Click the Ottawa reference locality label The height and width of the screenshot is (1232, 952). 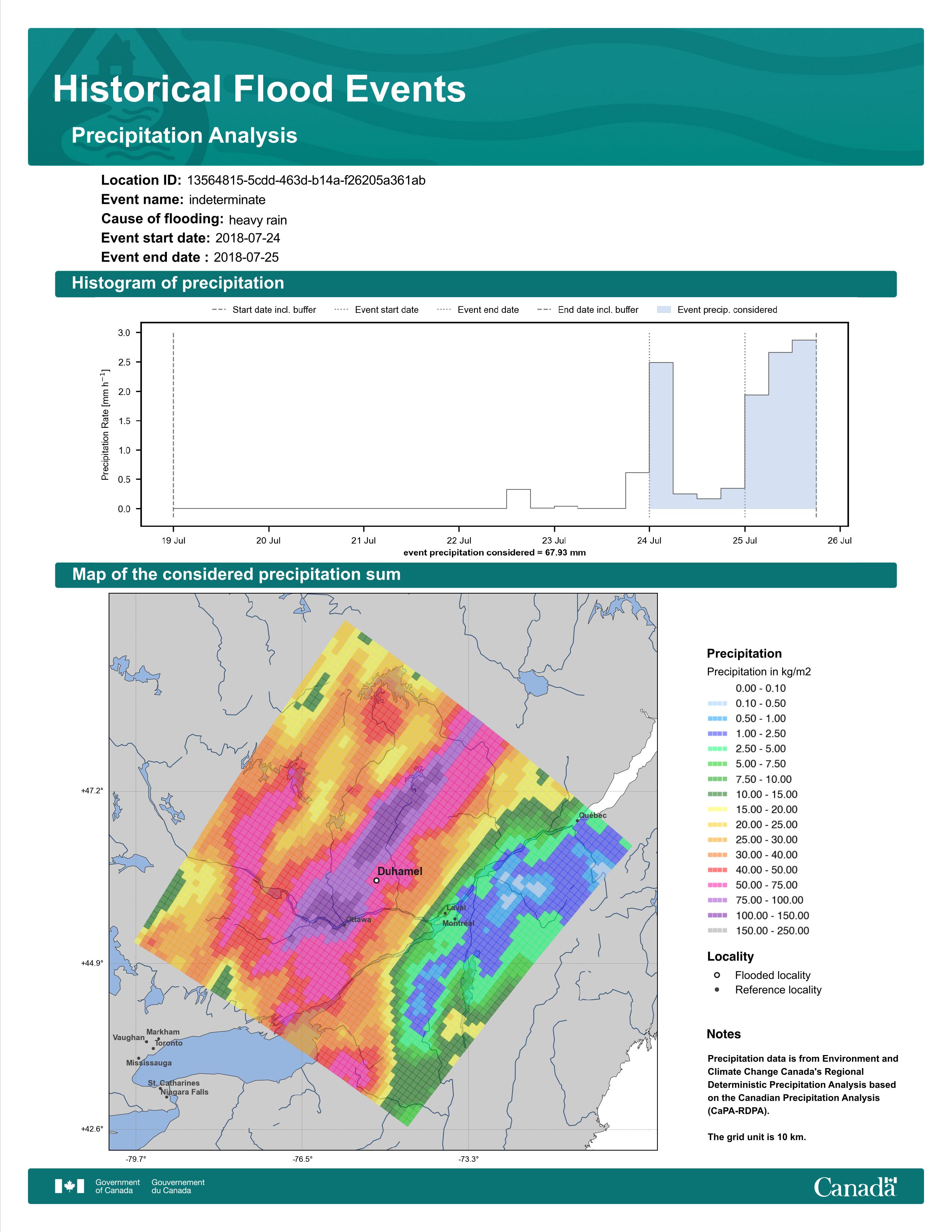[x=359, y=920]
